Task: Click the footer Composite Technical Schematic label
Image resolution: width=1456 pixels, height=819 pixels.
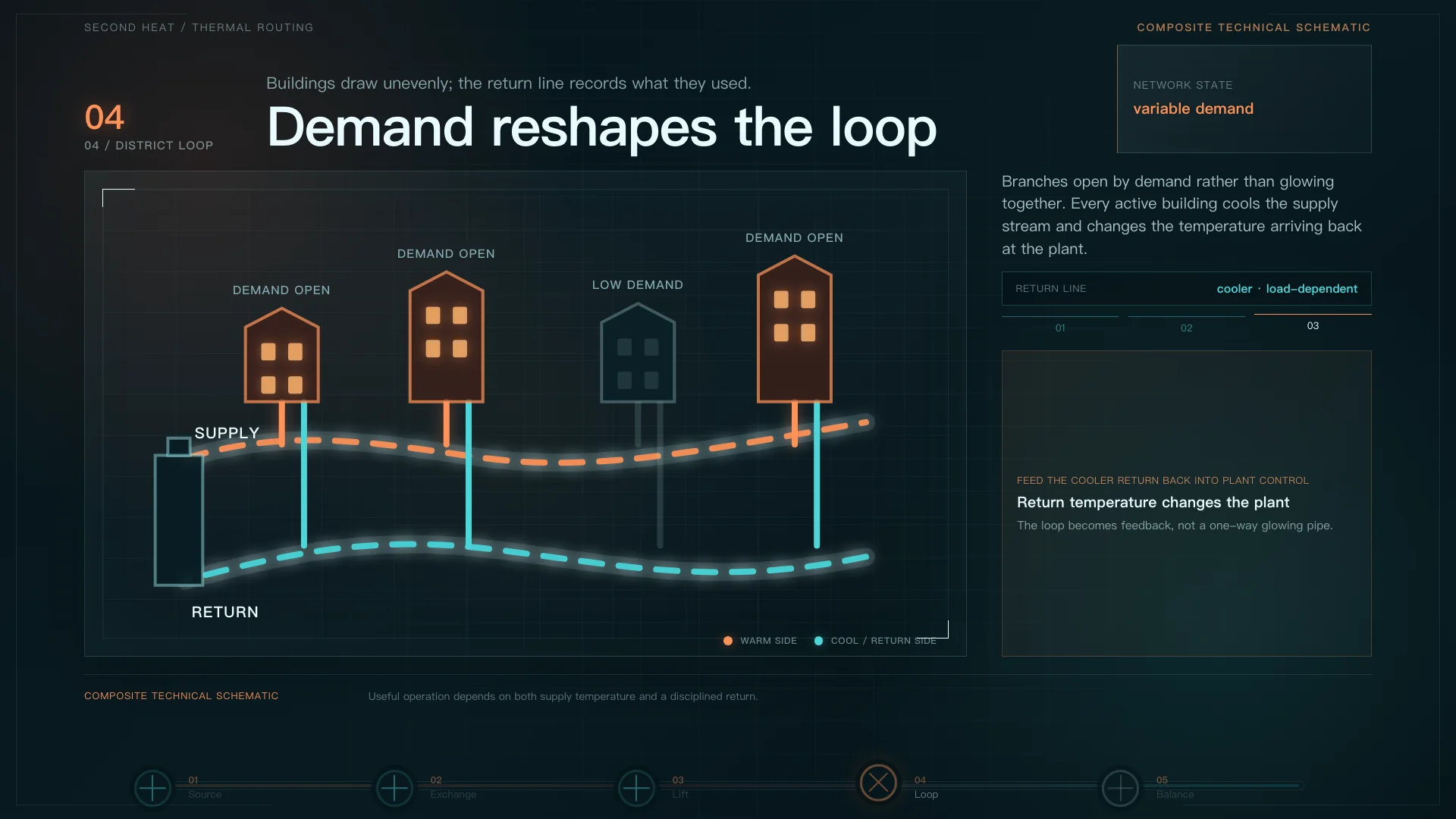Action: point(181,696)
